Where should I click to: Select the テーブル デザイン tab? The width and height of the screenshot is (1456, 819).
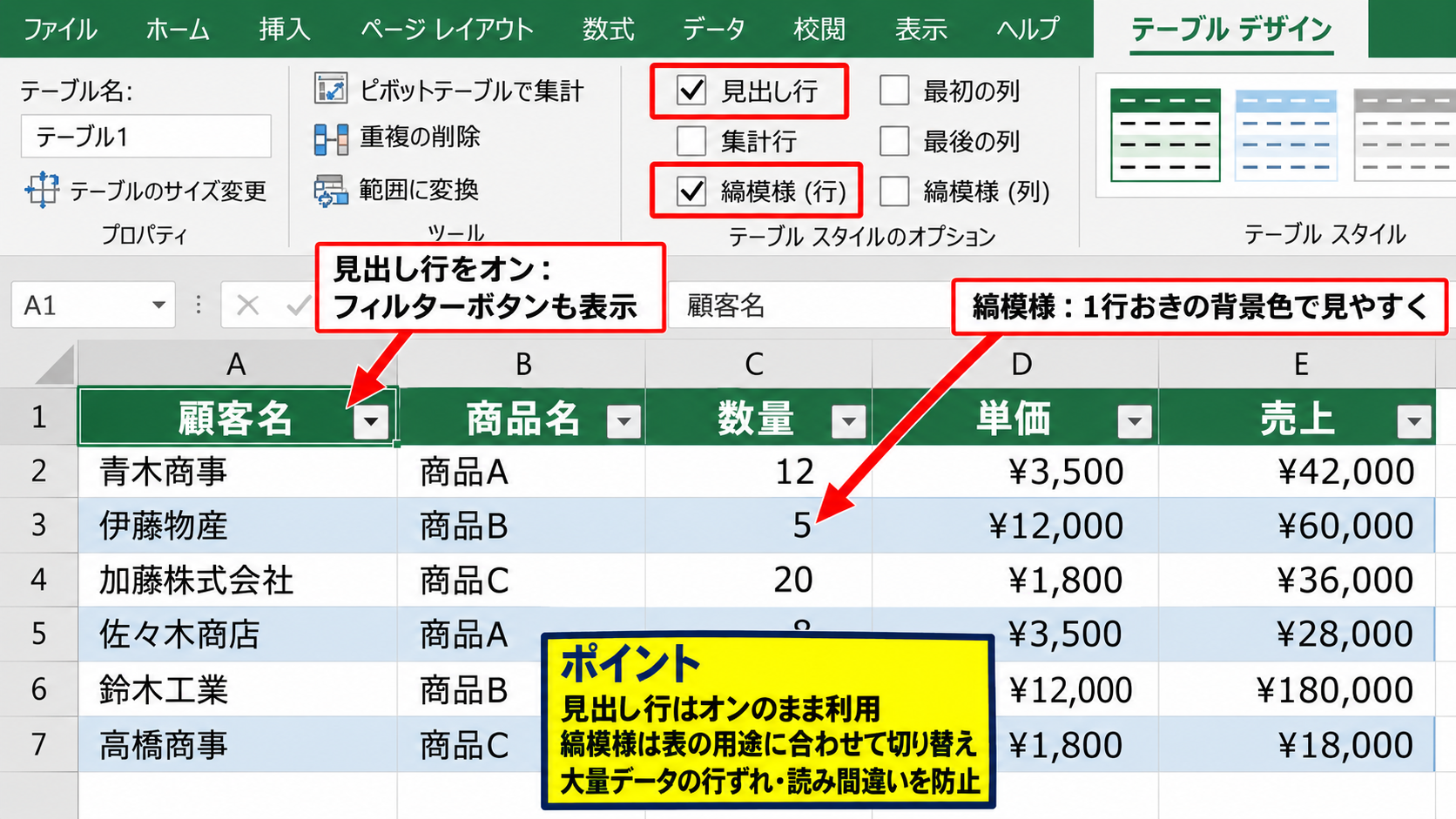point(1231,30)
